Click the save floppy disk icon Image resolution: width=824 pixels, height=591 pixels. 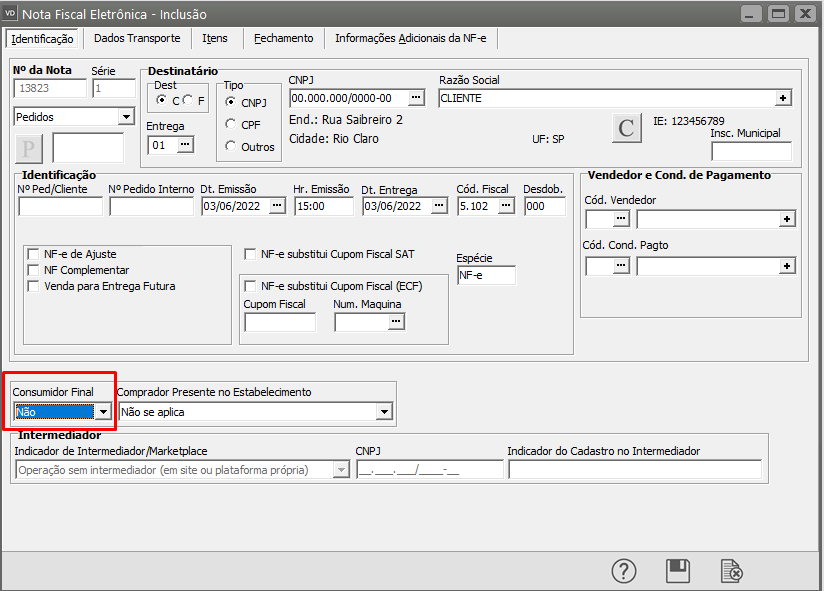[678, 570]
